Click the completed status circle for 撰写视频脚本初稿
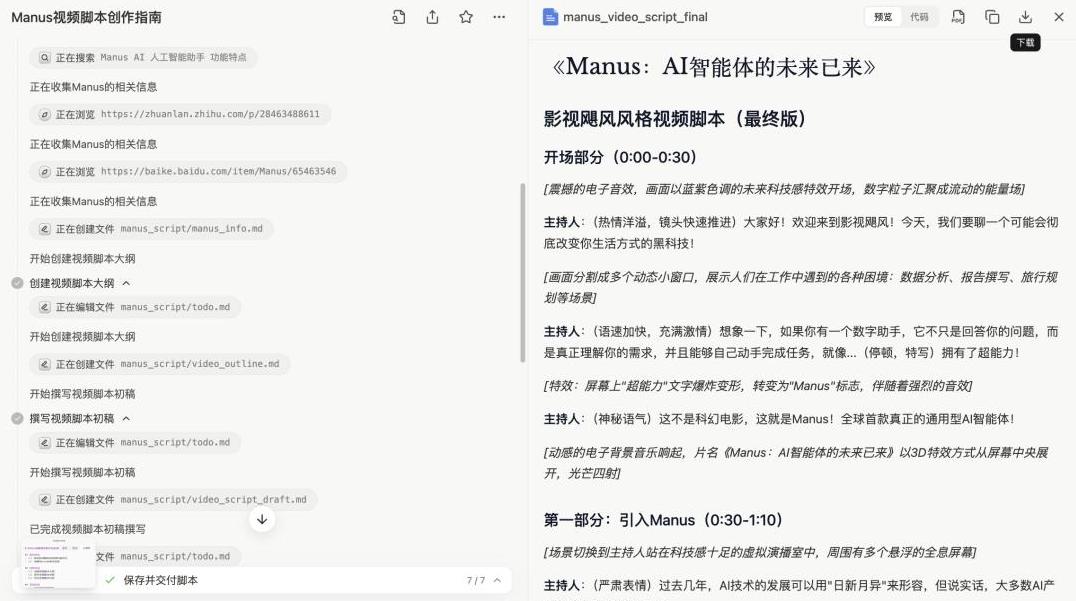The height and width of the screenshot is (601, 1076). click(17, 419)
